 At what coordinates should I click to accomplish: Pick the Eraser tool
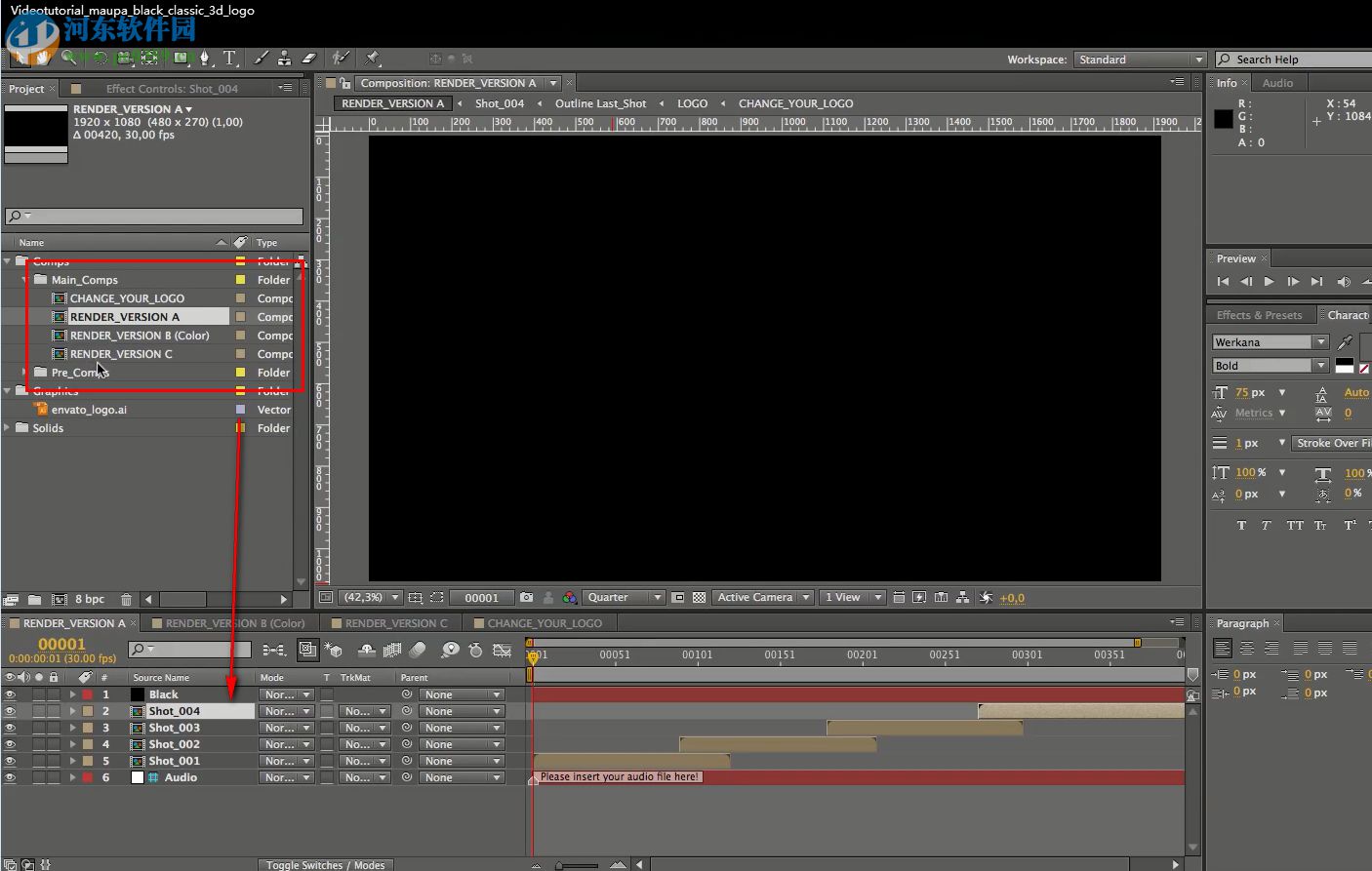tap(309, 59)
